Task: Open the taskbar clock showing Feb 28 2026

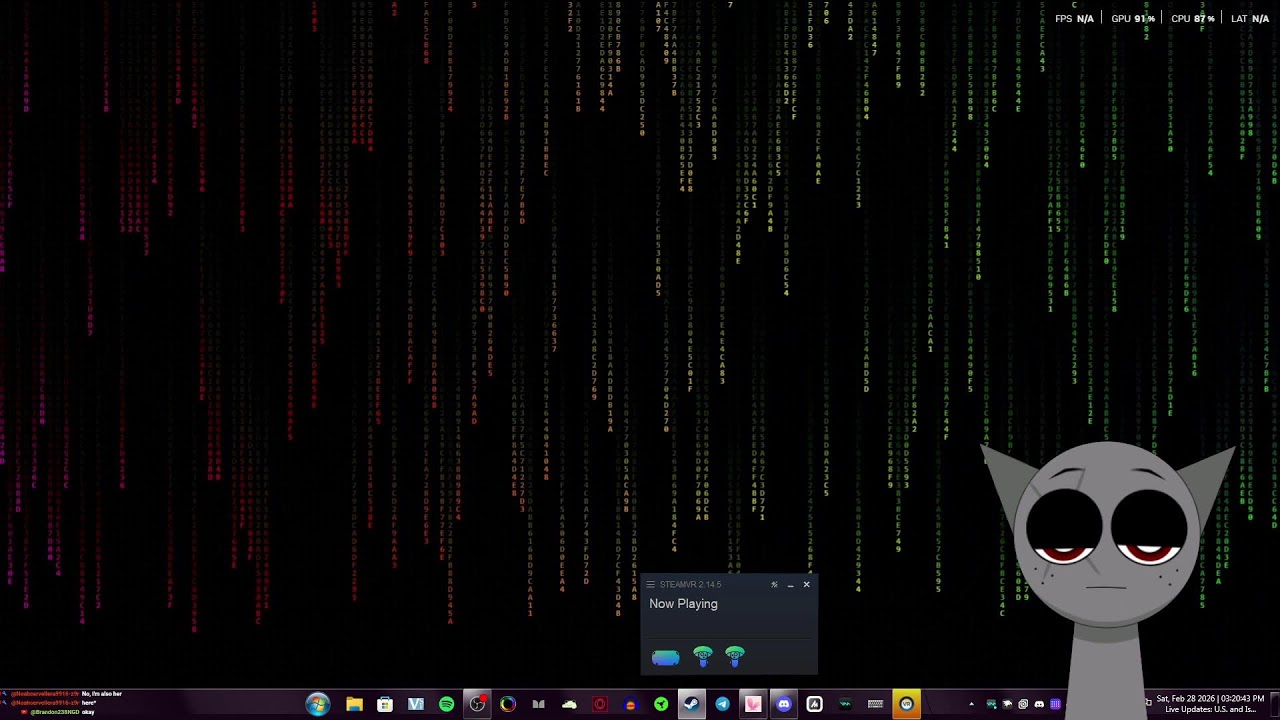Action: click(x=1210, y=698)
